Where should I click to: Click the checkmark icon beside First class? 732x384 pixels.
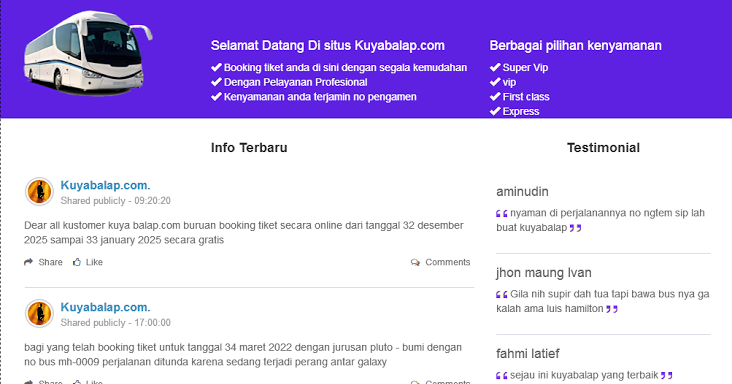pyautogui.click(x=495, y=97)
